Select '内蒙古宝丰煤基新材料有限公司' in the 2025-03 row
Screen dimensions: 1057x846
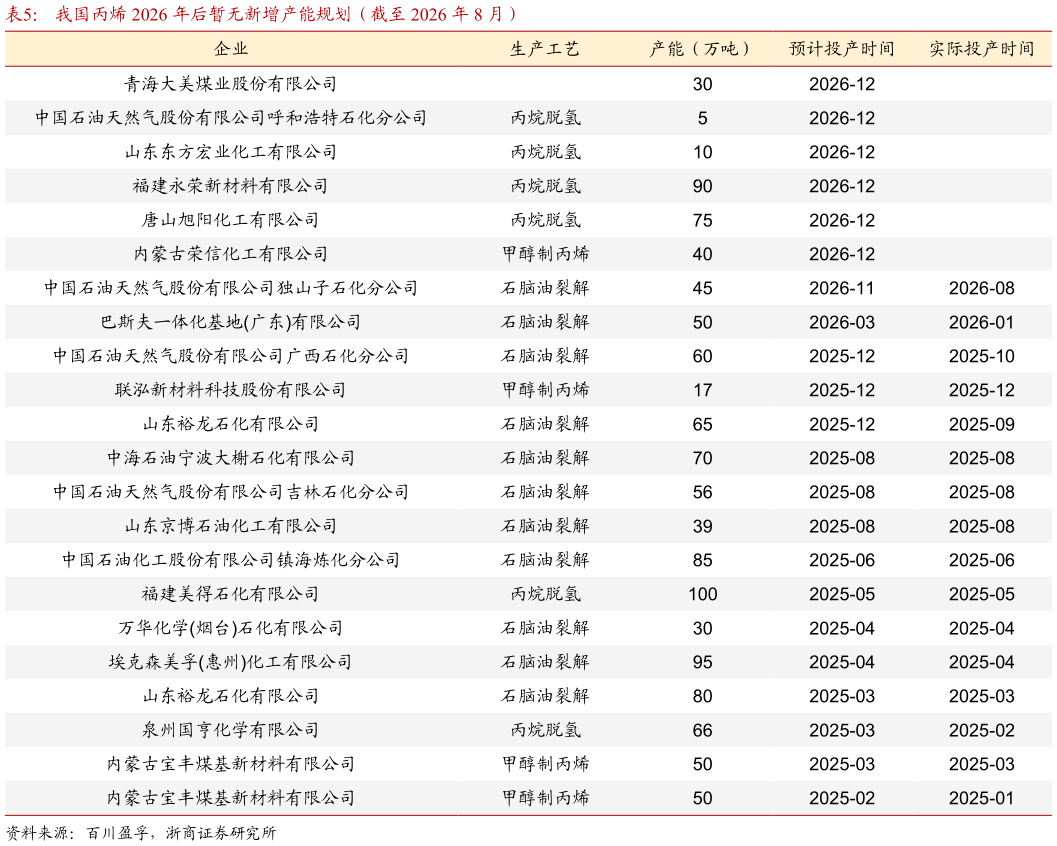click(x=231, y=764)
